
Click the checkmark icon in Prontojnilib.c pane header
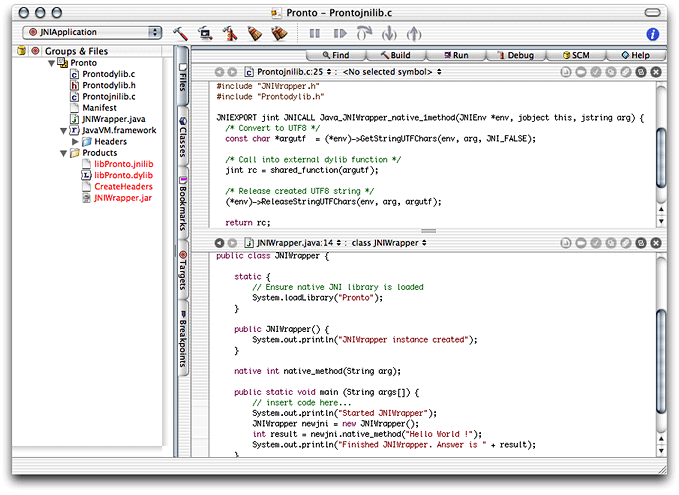click(x=596, y=72)
